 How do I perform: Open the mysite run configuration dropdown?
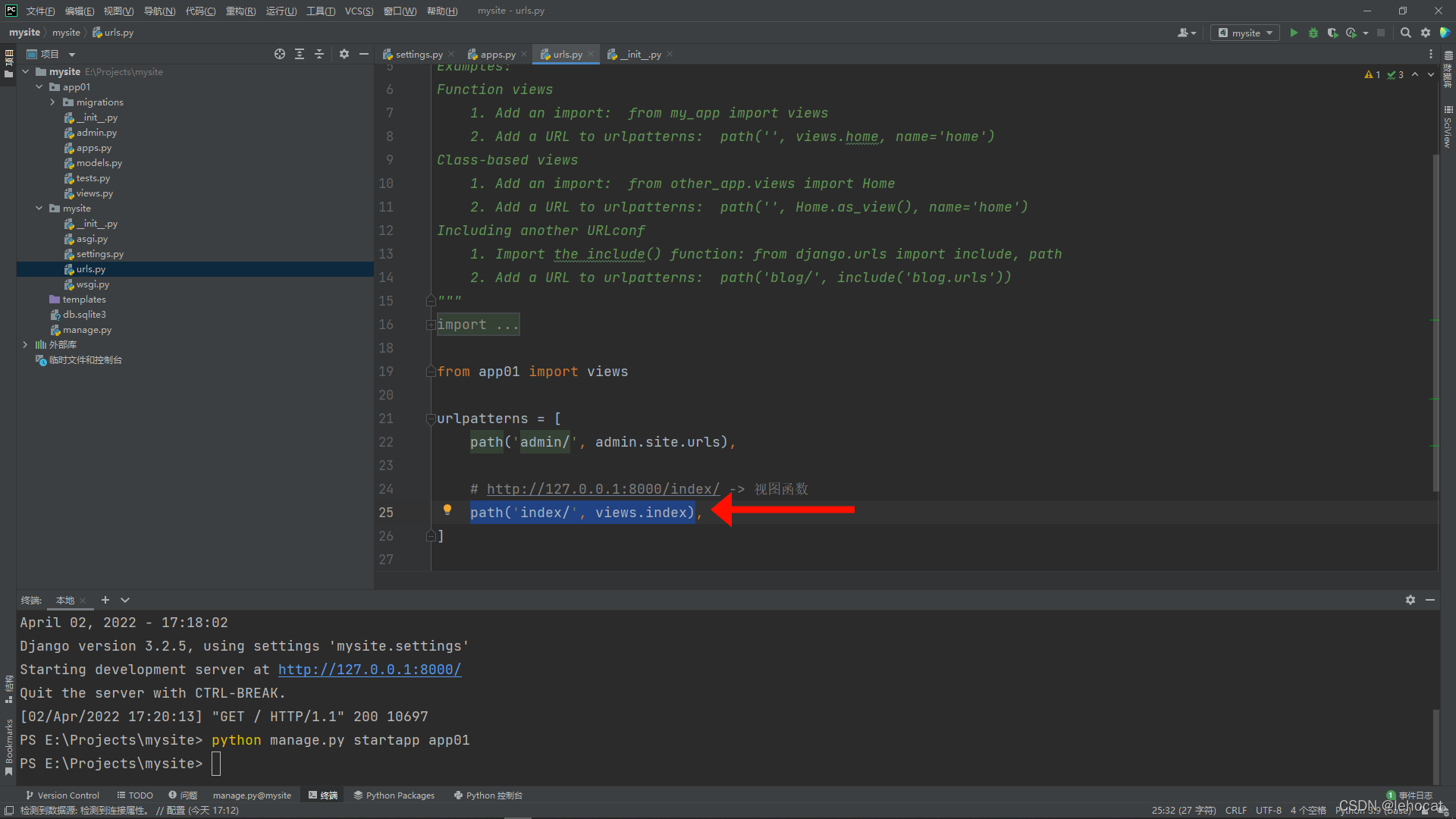pos(1245,33)
